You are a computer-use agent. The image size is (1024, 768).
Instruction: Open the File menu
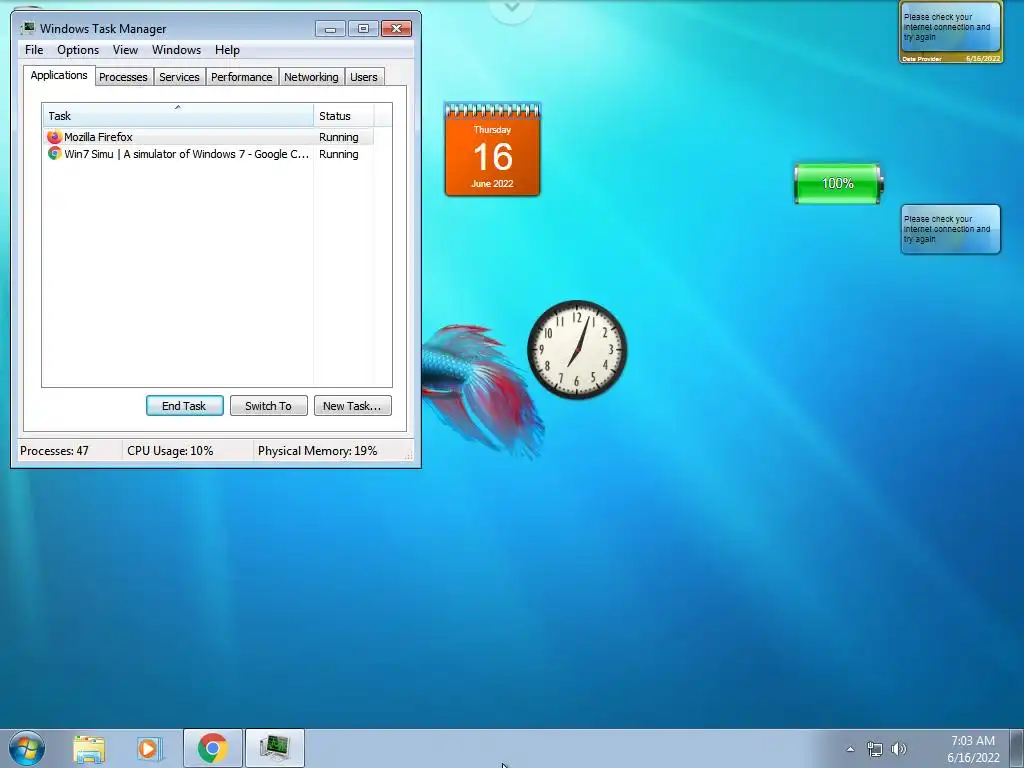tap(34, 50)
